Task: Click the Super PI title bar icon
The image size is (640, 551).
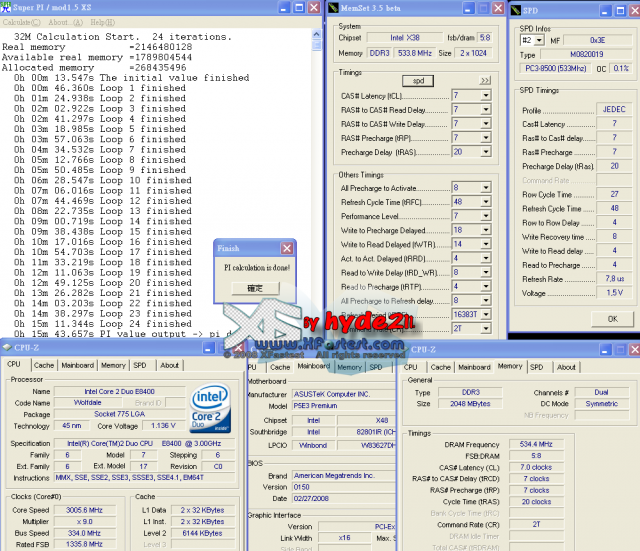Action: point(6,7)
